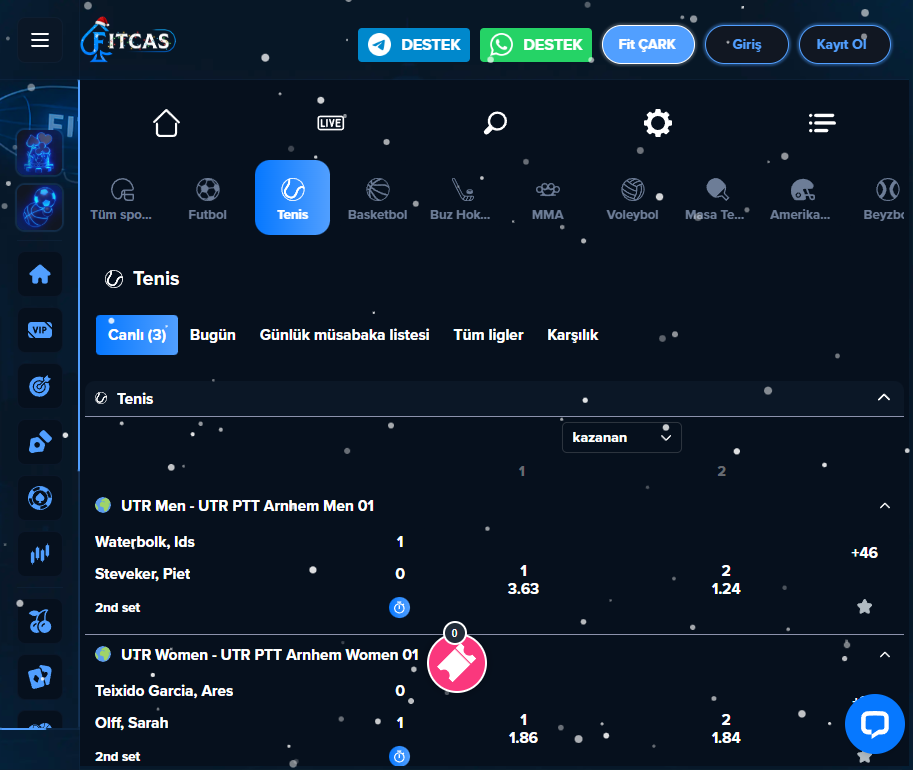This screenshot has width=913, height=770.
Task: Favorite the Waterbolk vs Steveker match star
Action: 864,606
